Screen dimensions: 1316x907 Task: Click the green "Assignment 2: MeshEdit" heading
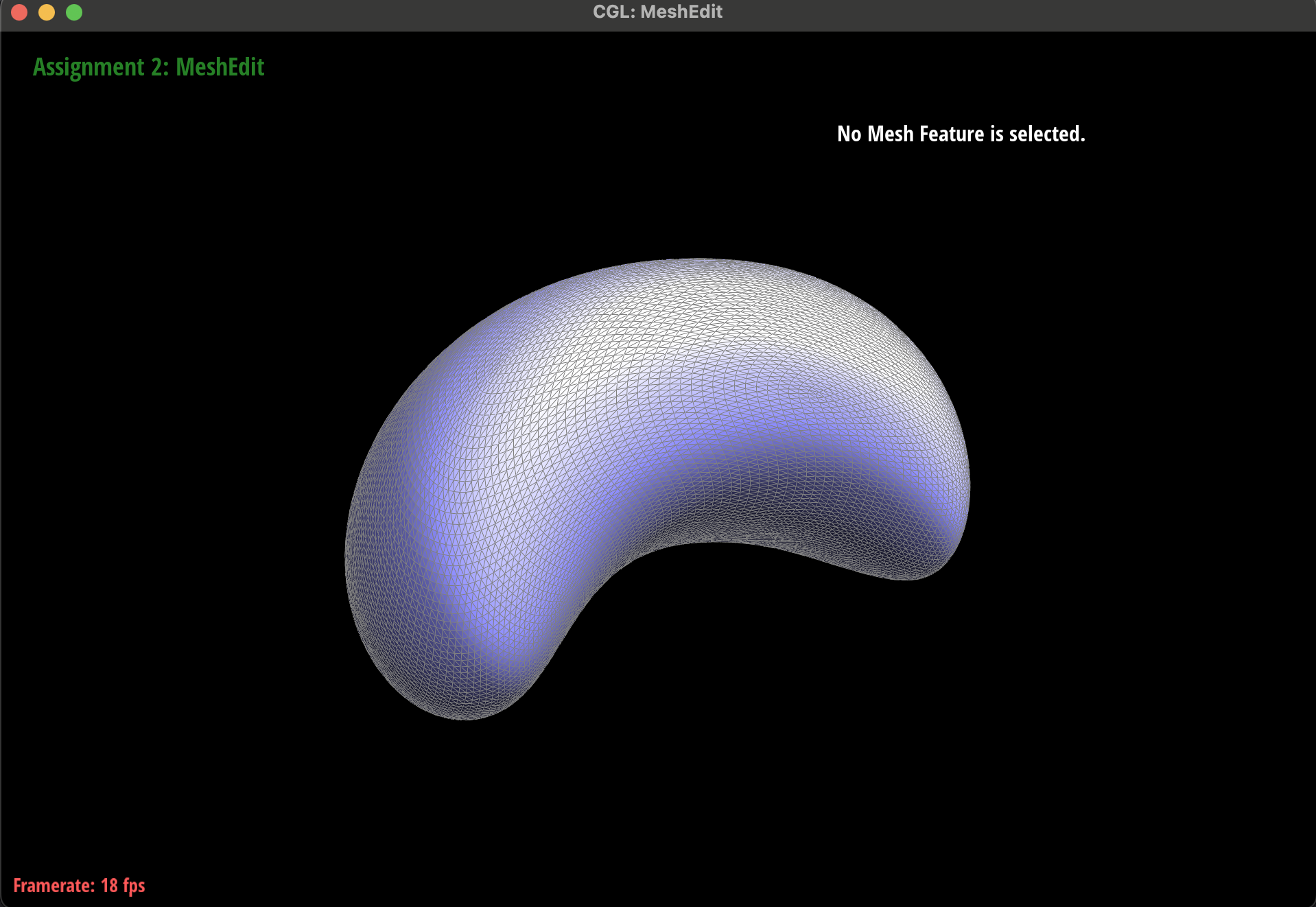tap(148, 67)
